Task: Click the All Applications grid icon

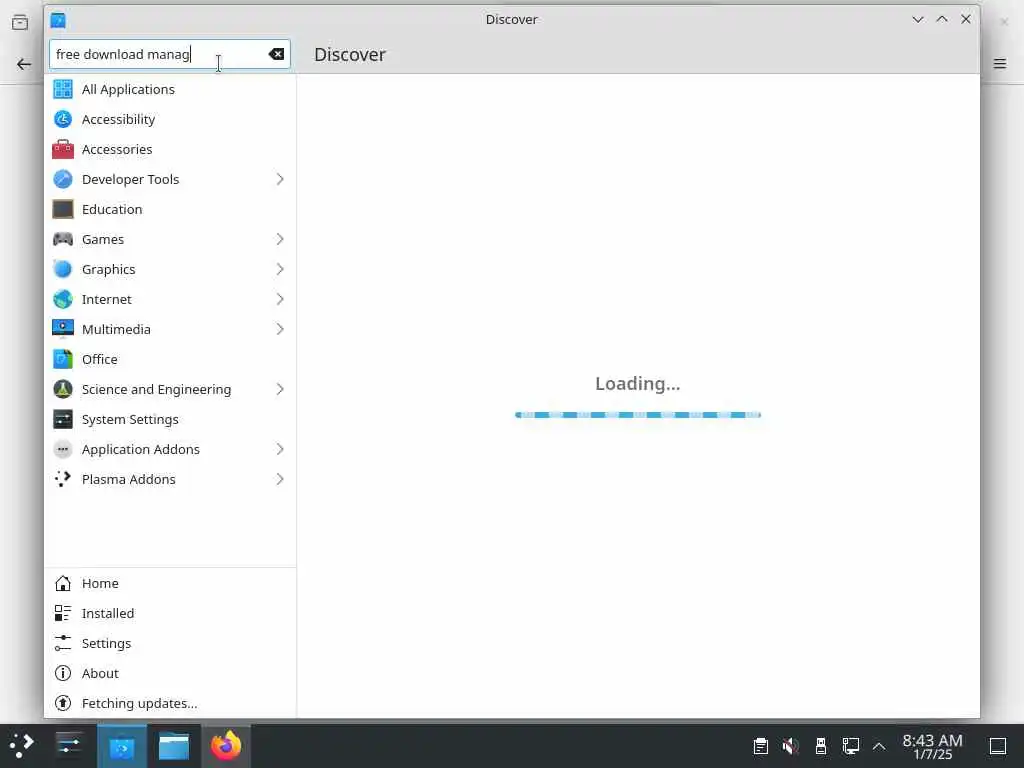Action: point(63,89)
